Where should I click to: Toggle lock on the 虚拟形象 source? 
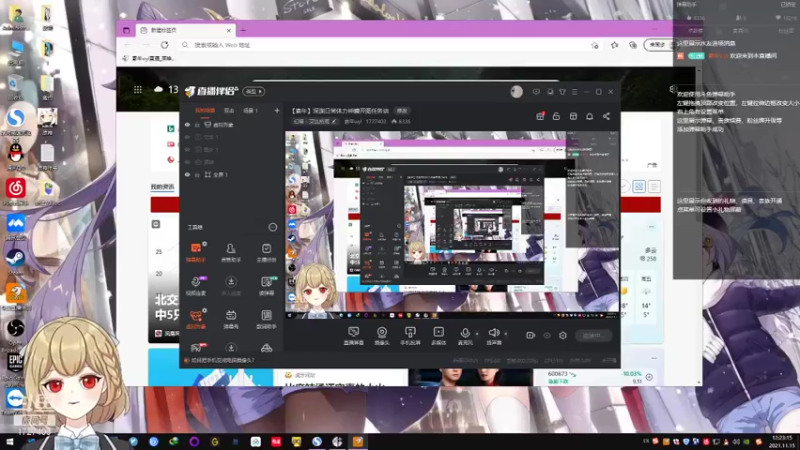coord(197,124)
